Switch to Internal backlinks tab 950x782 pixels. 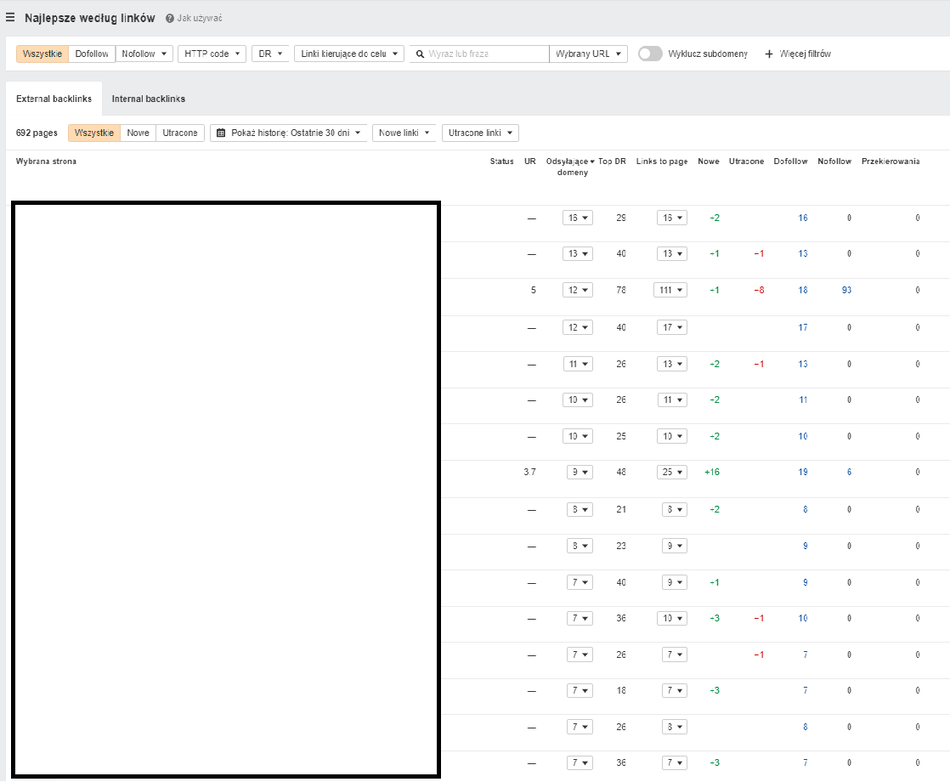point(148,99)
